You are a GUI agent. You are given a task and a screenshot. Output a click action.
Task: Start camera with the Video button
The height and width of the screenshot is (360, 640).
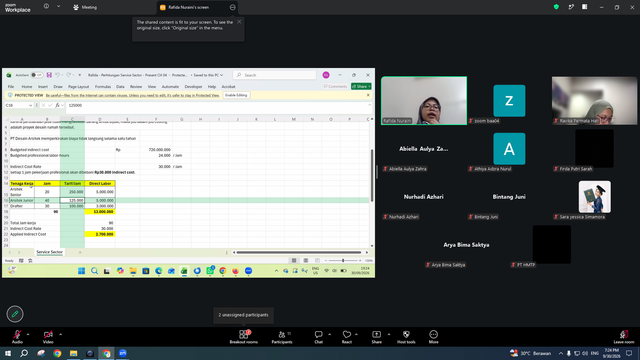[48, 337]
